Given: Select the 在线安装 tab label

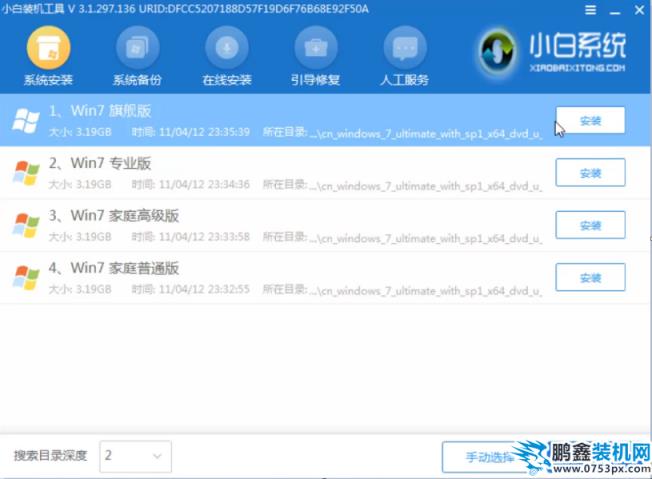Looking at the screenshot, I should (x=227, y=80).
